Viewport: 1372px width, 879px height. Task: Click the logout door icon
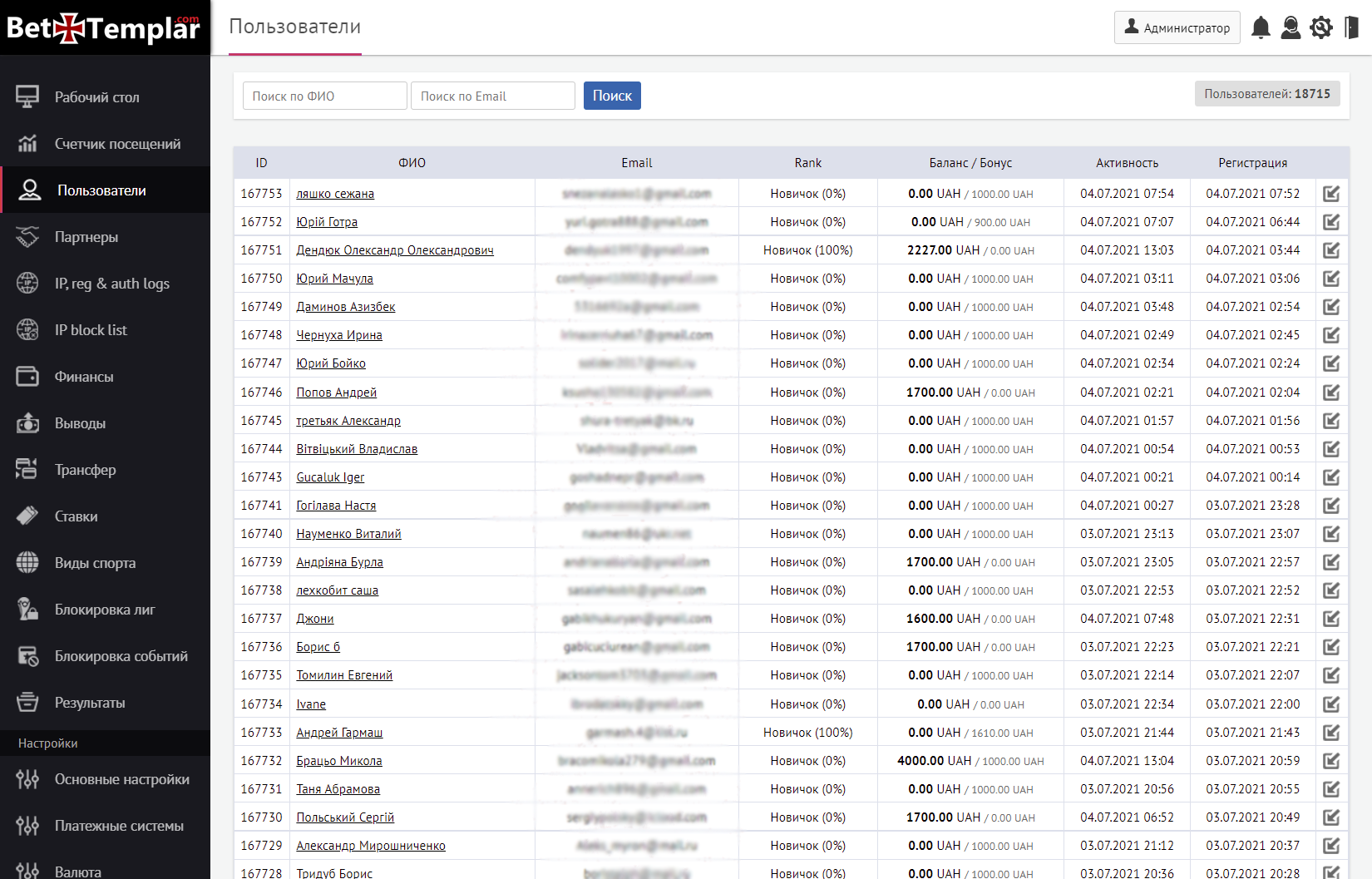pyautogui.click(x=1351, y=27)
